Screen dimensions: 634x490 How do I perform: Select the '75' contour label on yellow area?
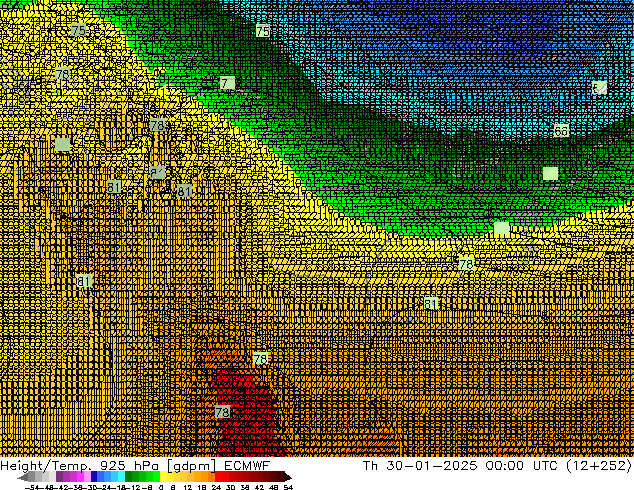point(78,30)
